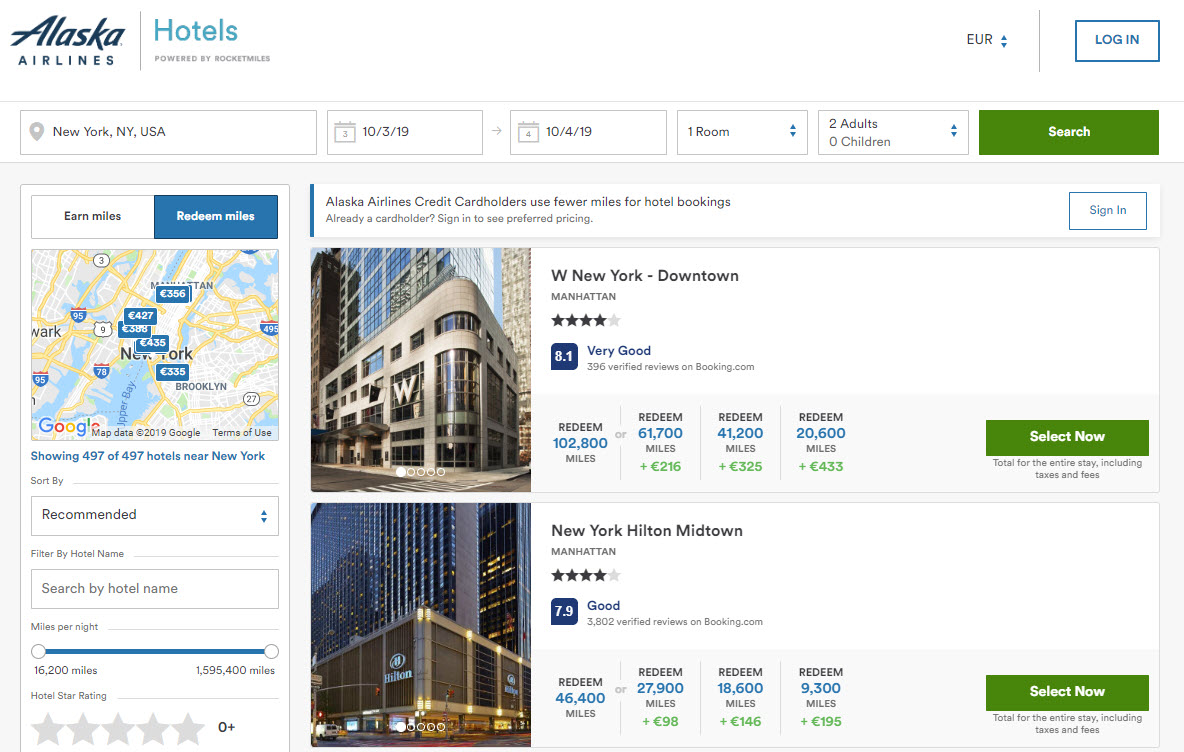Click the Very Good review label

pyautogui.click(x=619, y=351)
